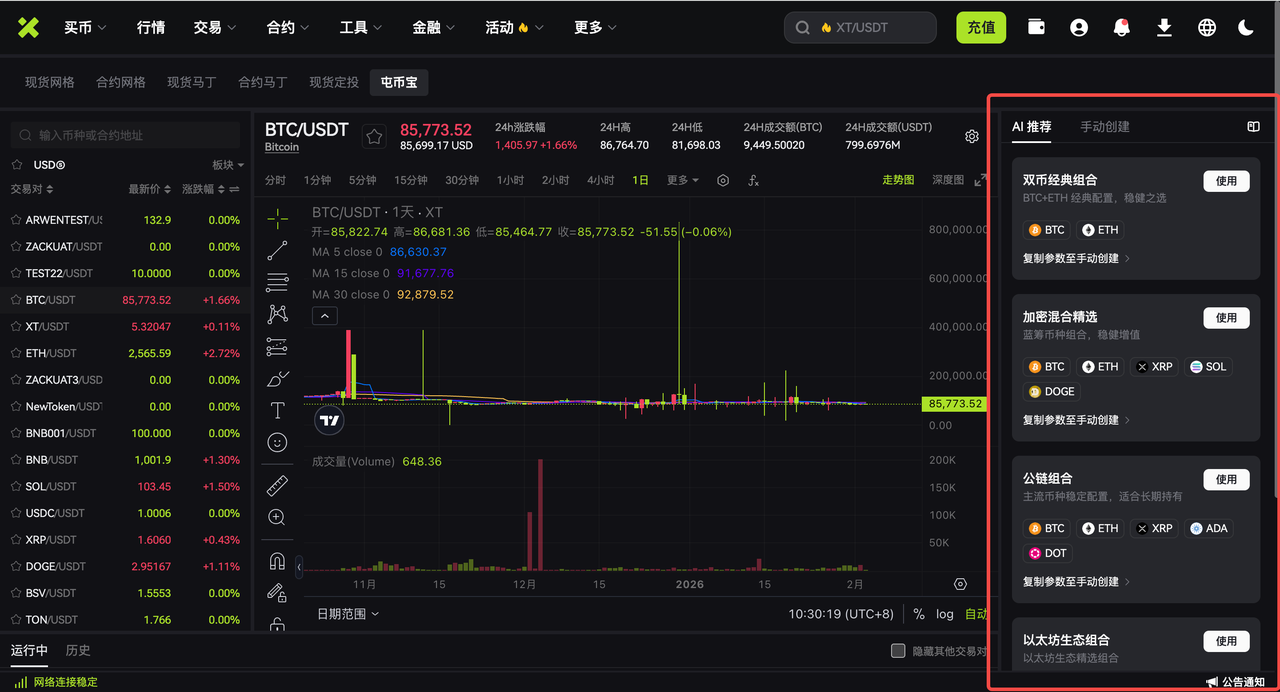Toggle favorites filter star beside USD
The height and width of the screenshot is (692, 1280).
17,165
